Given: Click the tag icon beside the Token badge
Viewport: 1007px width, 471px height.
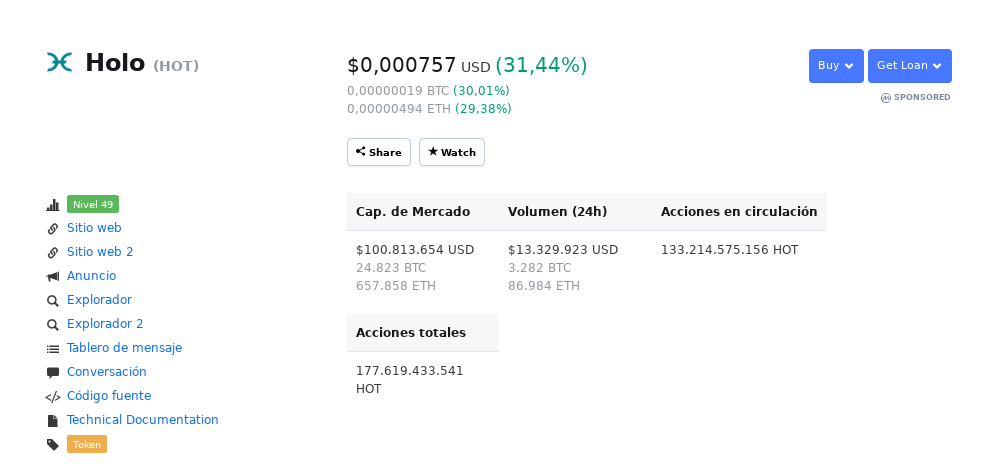Looking at the screenshot, I should pos(53,445).
